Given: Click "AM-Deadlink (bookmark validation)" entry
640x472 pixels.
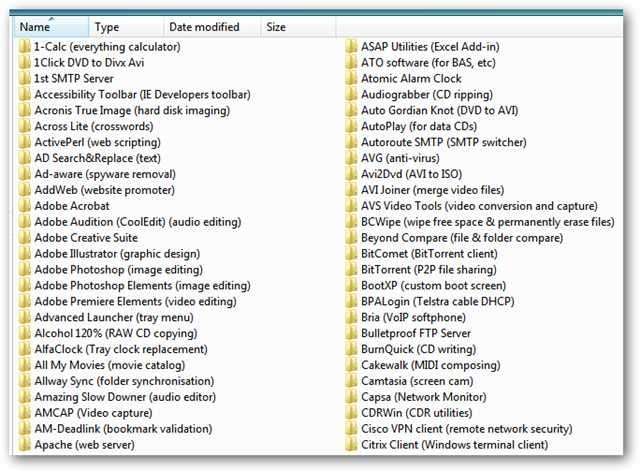Looking at the screenshot, I should (123, 429).
